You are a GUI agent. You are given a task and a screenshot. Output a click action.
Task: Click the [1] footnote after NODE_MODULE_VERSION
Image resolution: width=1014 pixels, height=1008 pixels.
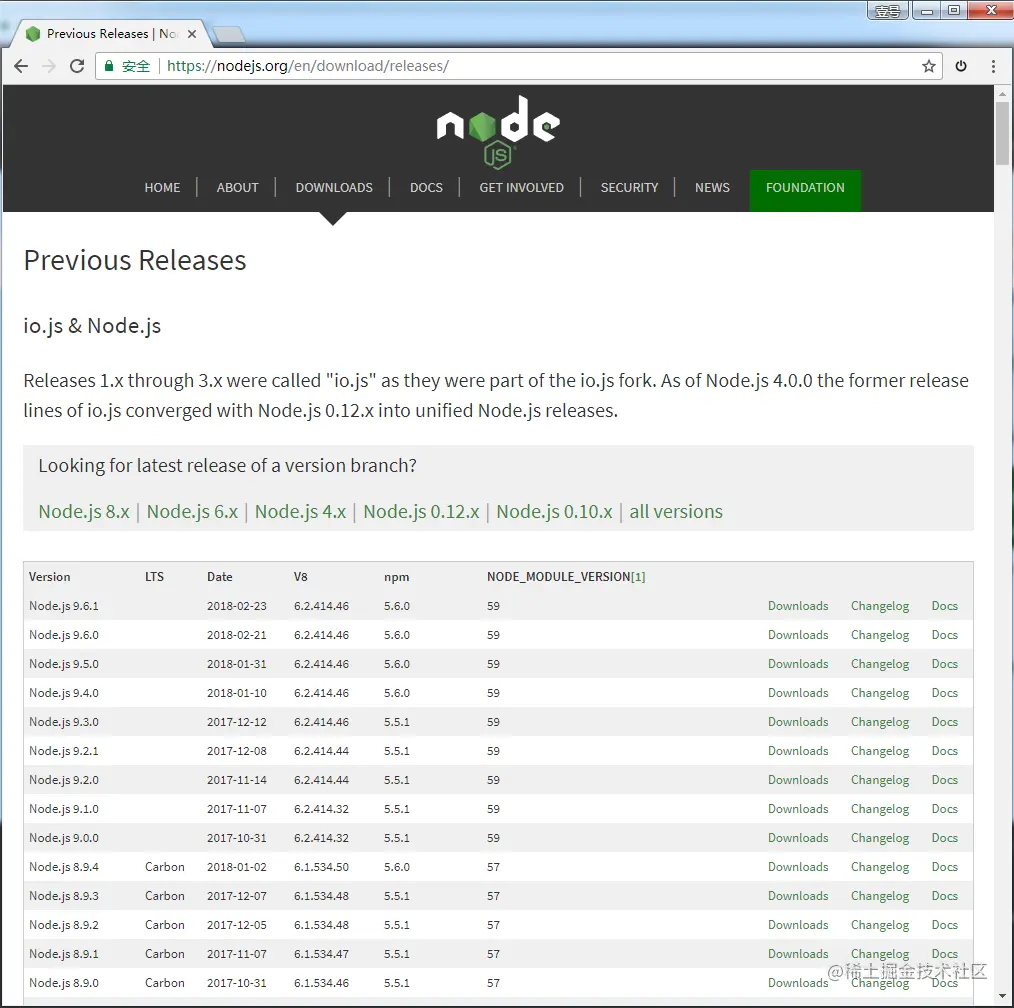point(638,577)
